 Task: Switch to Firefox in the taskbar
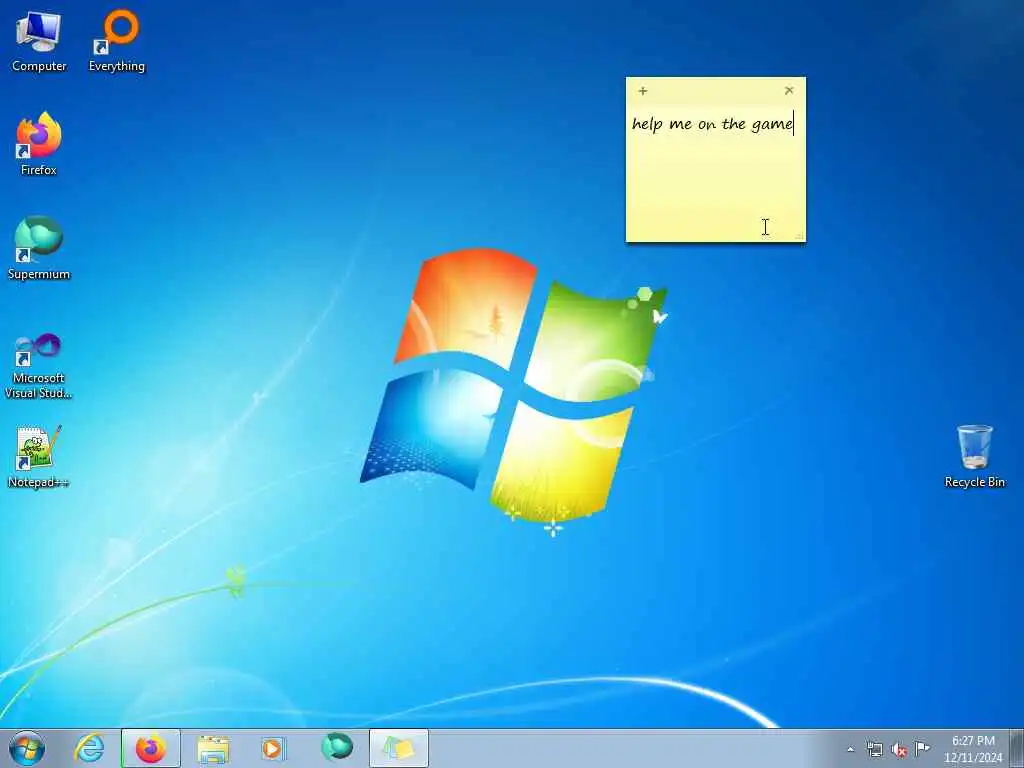point(151,748)
